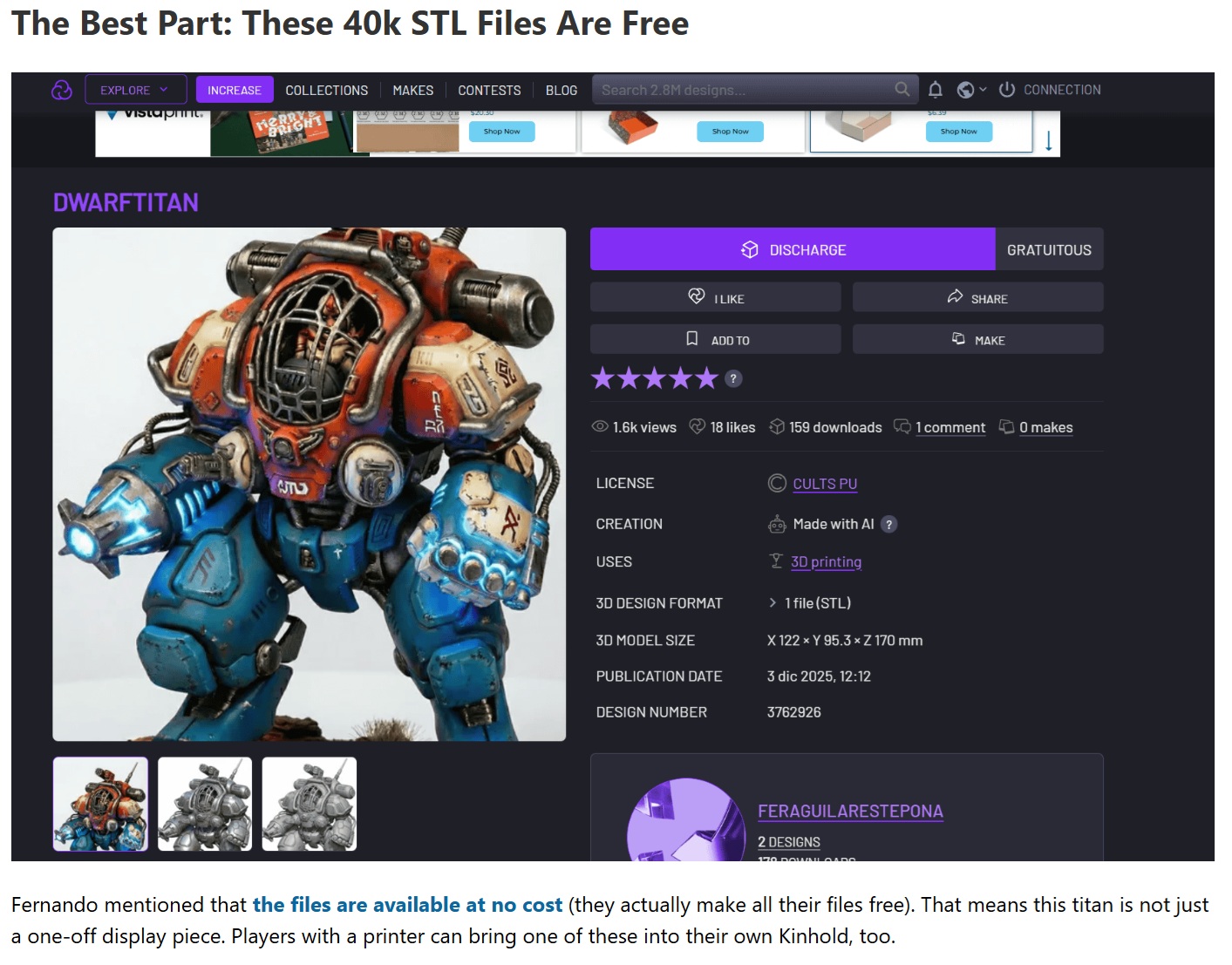Click the MAKE button
The width and height of the screenshot is (1232, 965).
pyautogui.click(x=978, y=339)
